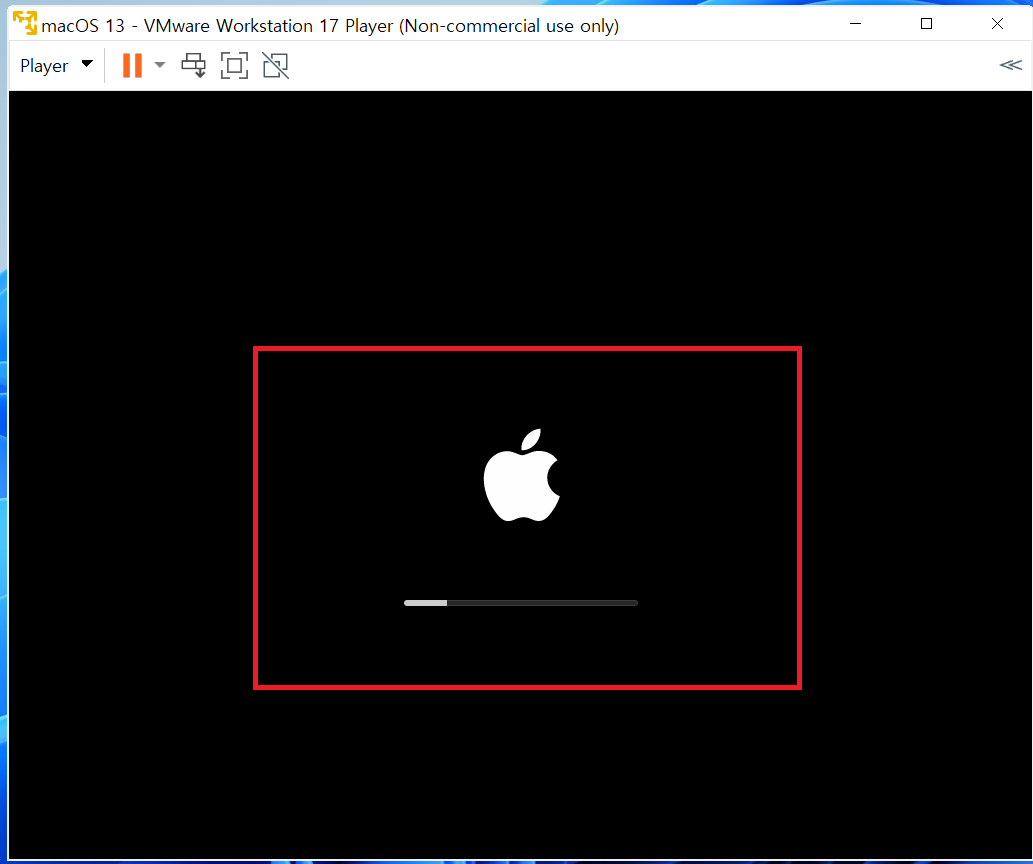The width and height of the screenshot is (1033, 864).
Task: Open the Player menu
Action: pyautogui.click(x=57, y=65)
